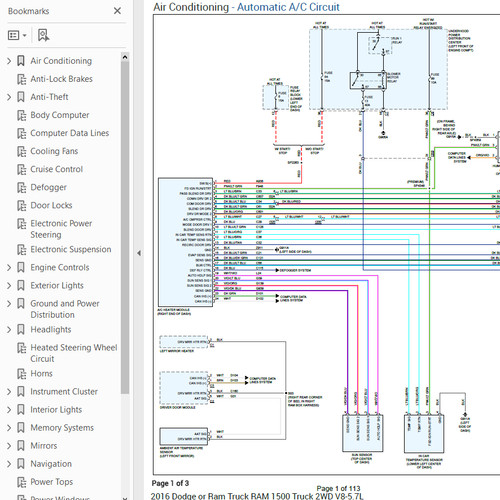Open the Memory Systems bookmark

click(62, 428)
